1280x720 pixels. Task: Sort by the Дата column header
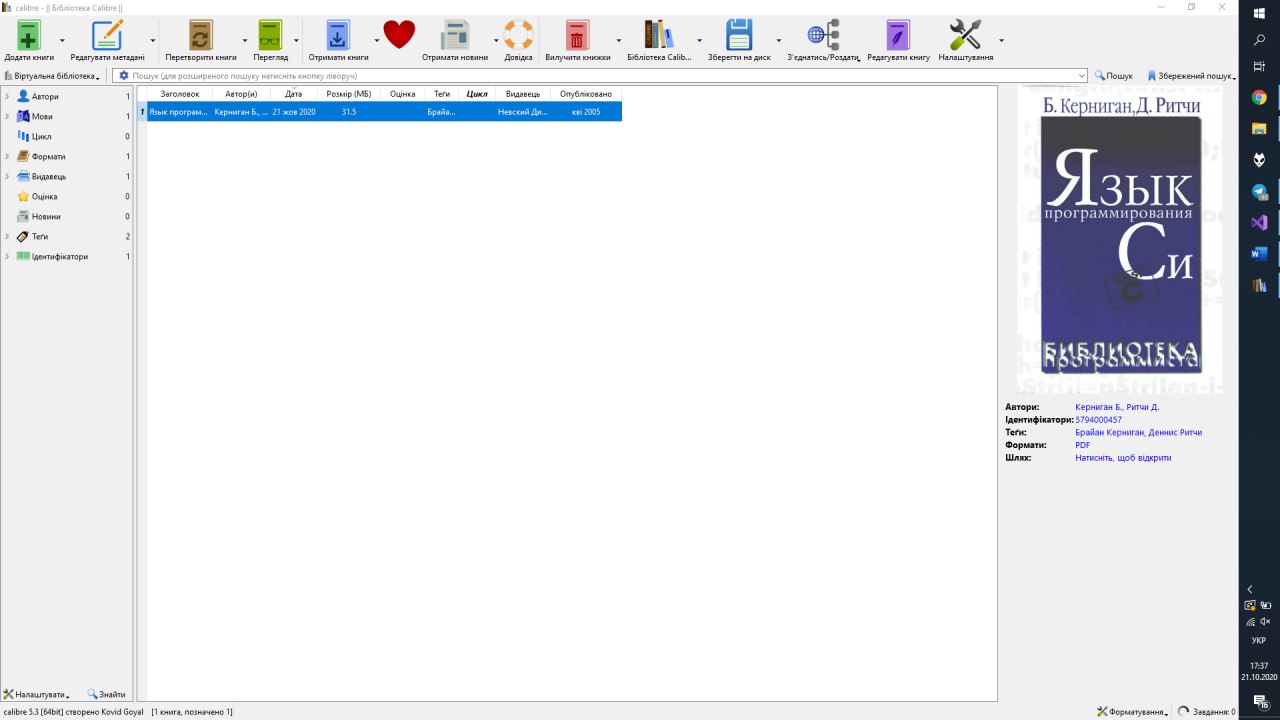point(293,94)
